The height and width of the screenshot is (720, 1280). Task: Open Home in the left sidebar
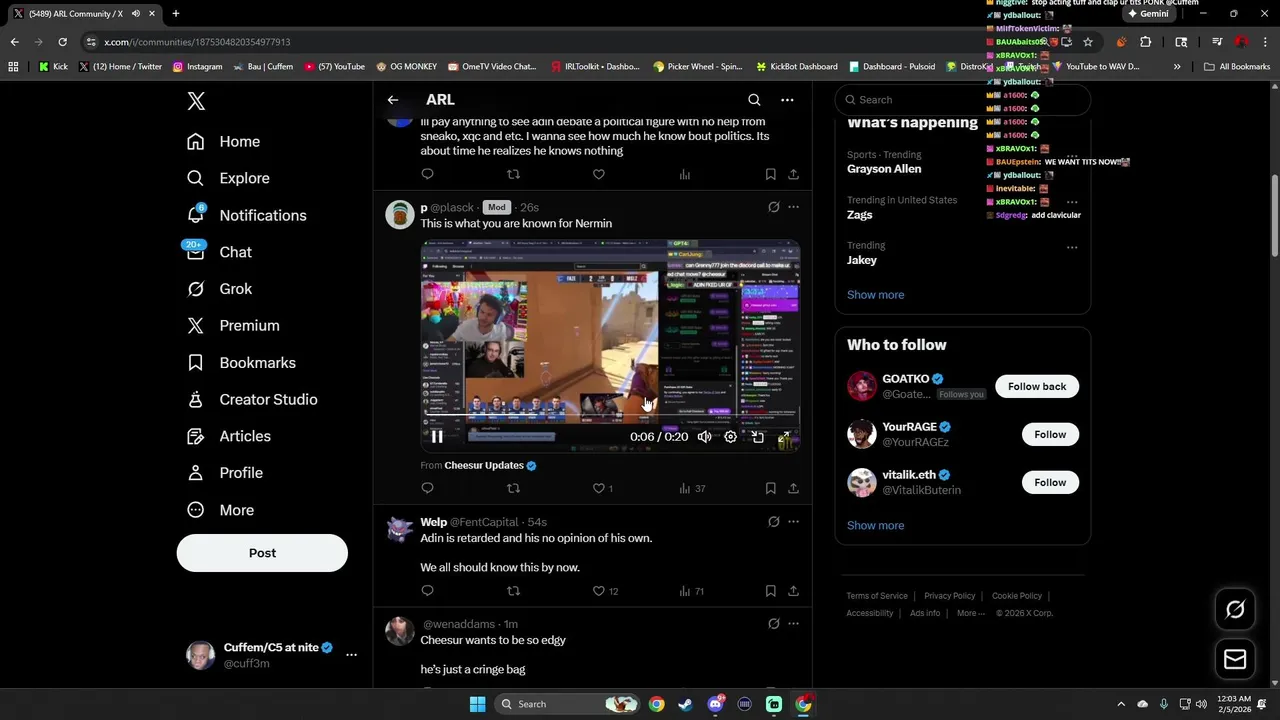point(223,142)
